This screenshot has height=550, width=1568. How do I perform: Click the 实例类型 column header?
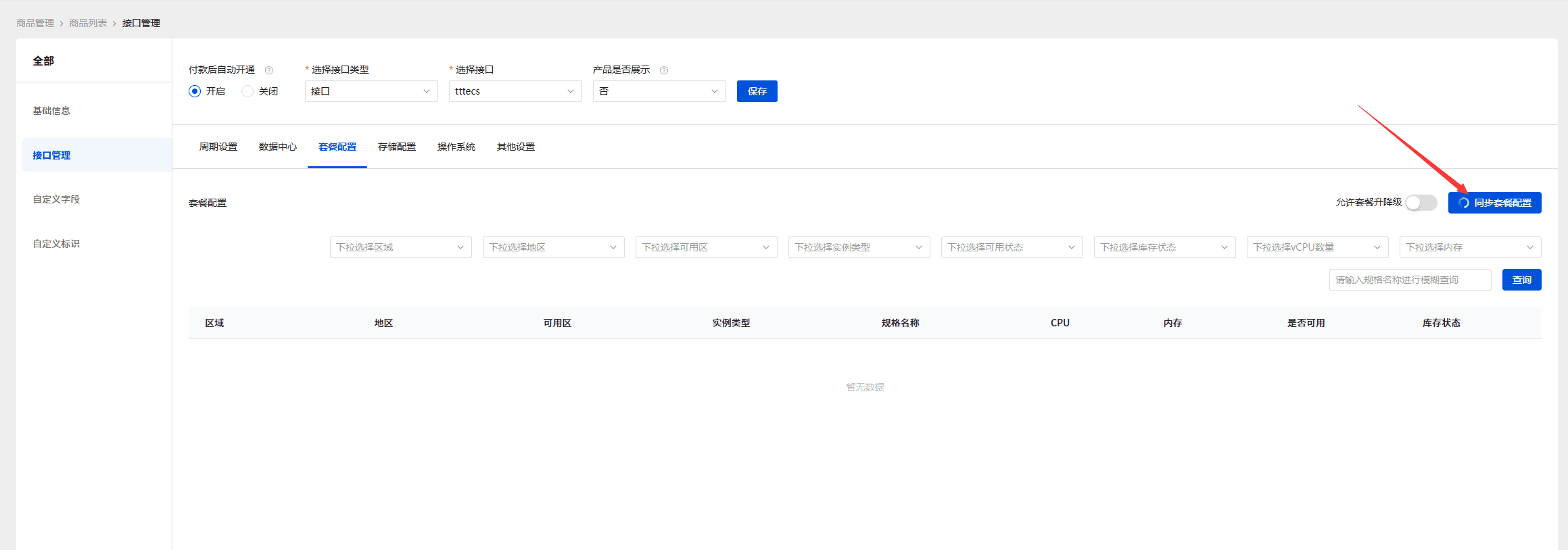point(731,323)
